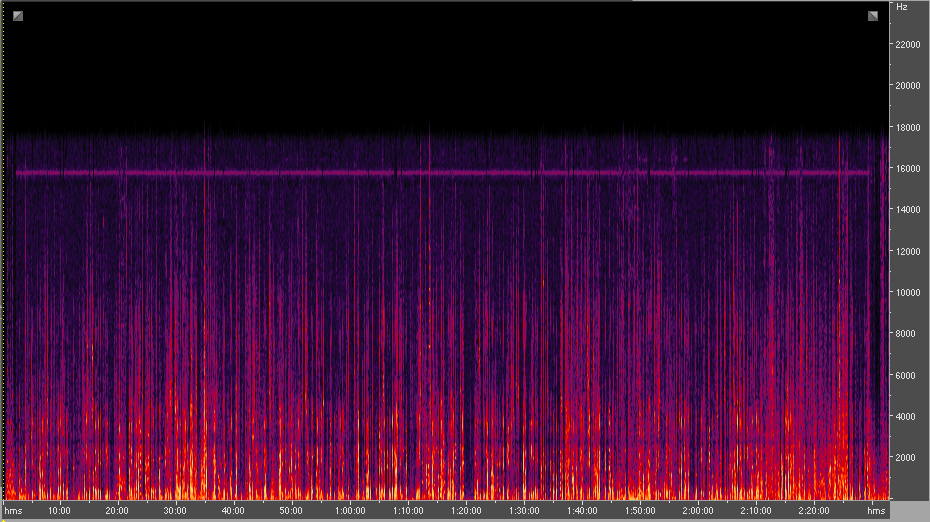
Task: Jump to 2:00:00 on the timeline
Action: [698, 511]
